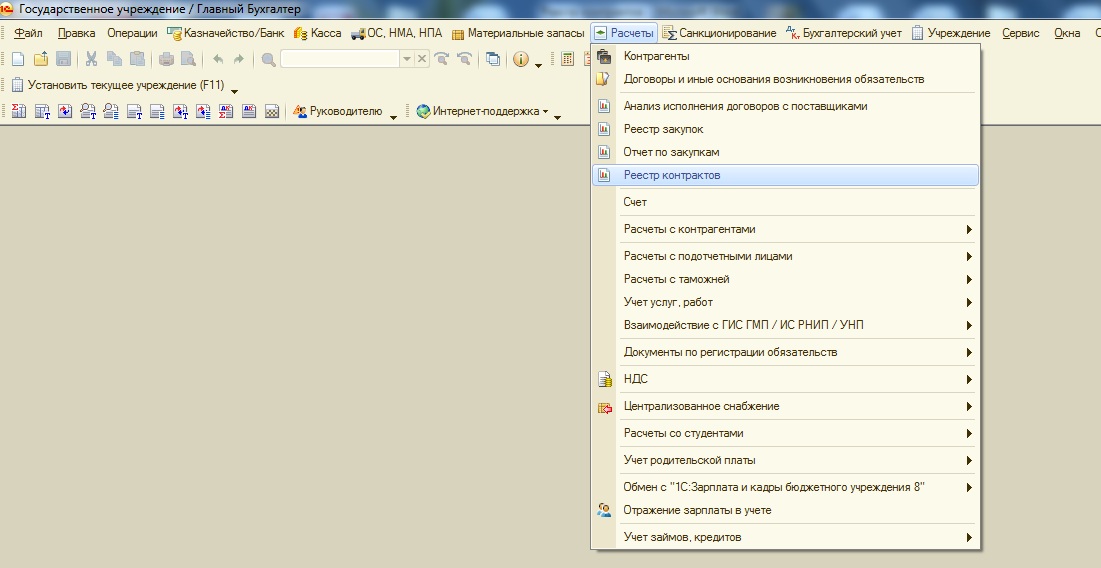Click the Print printer icon
Screen dimensions: 1101x568
click(x=166, y=59)
